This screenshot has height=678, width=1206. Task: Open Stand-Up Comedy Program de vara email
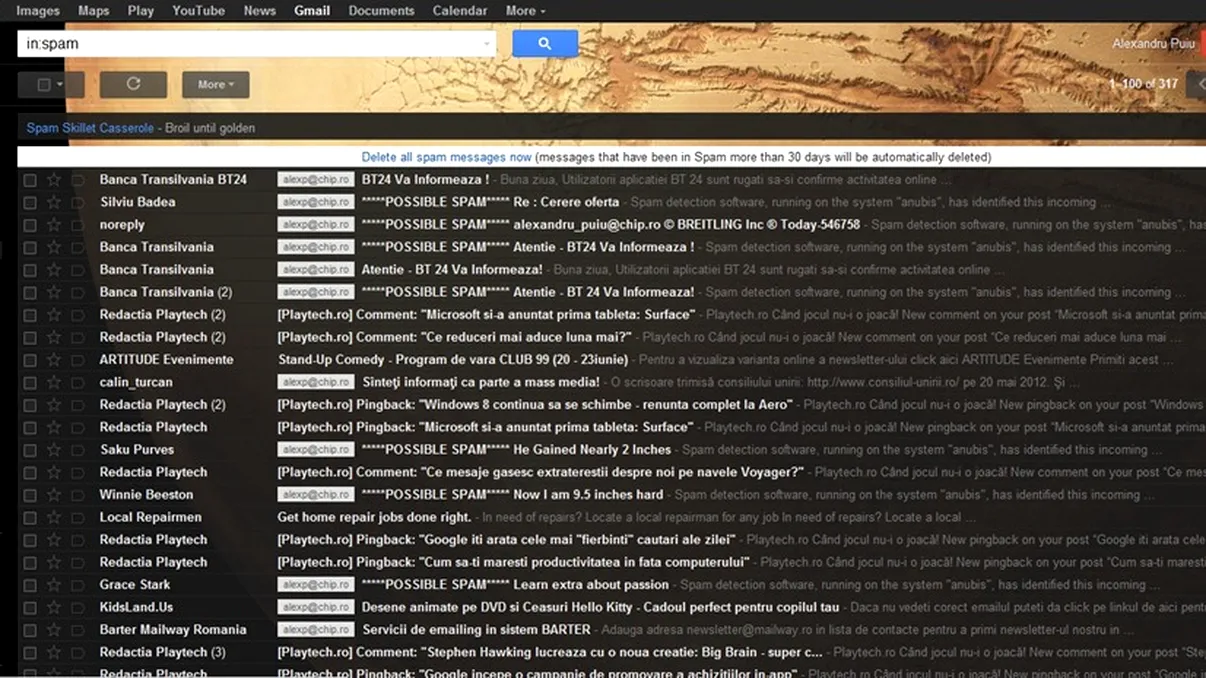(x=453, y=360)
